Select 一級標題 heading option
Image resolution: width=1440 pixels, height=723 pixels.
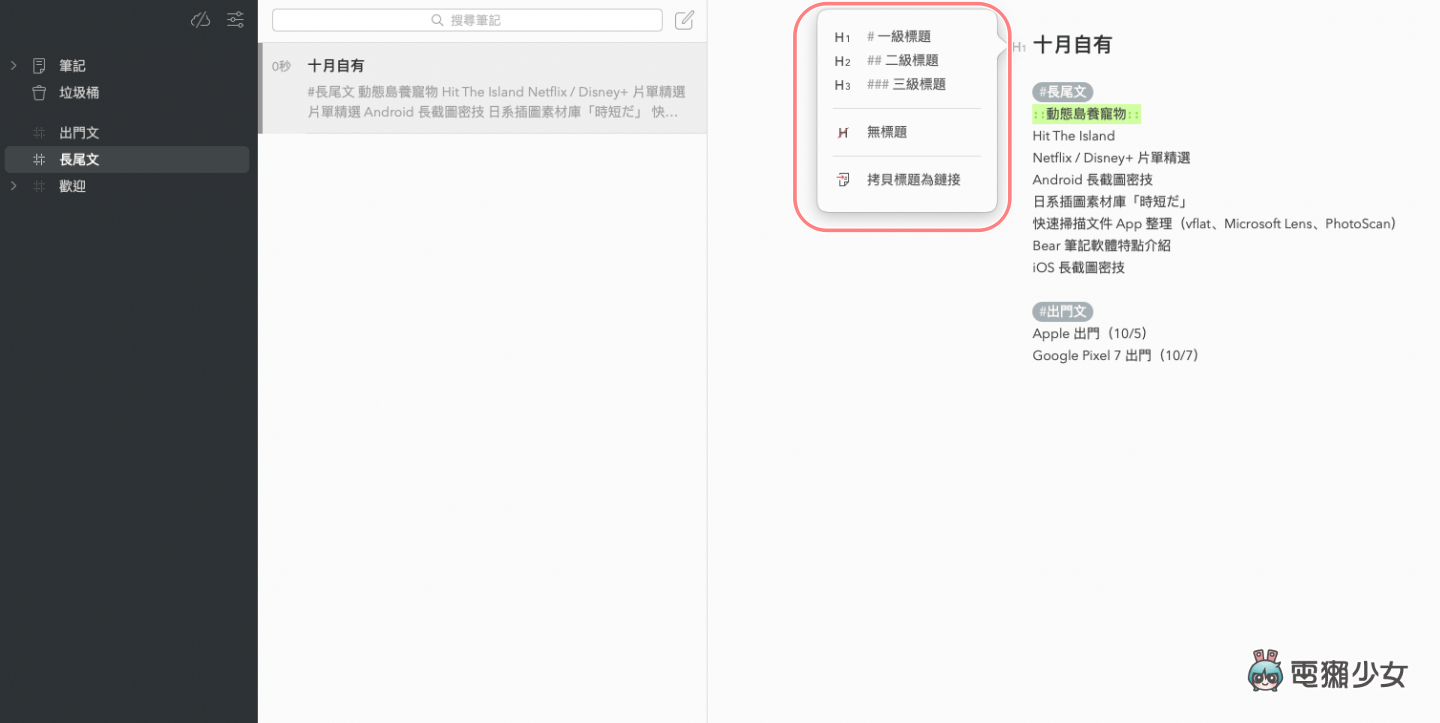903,37
